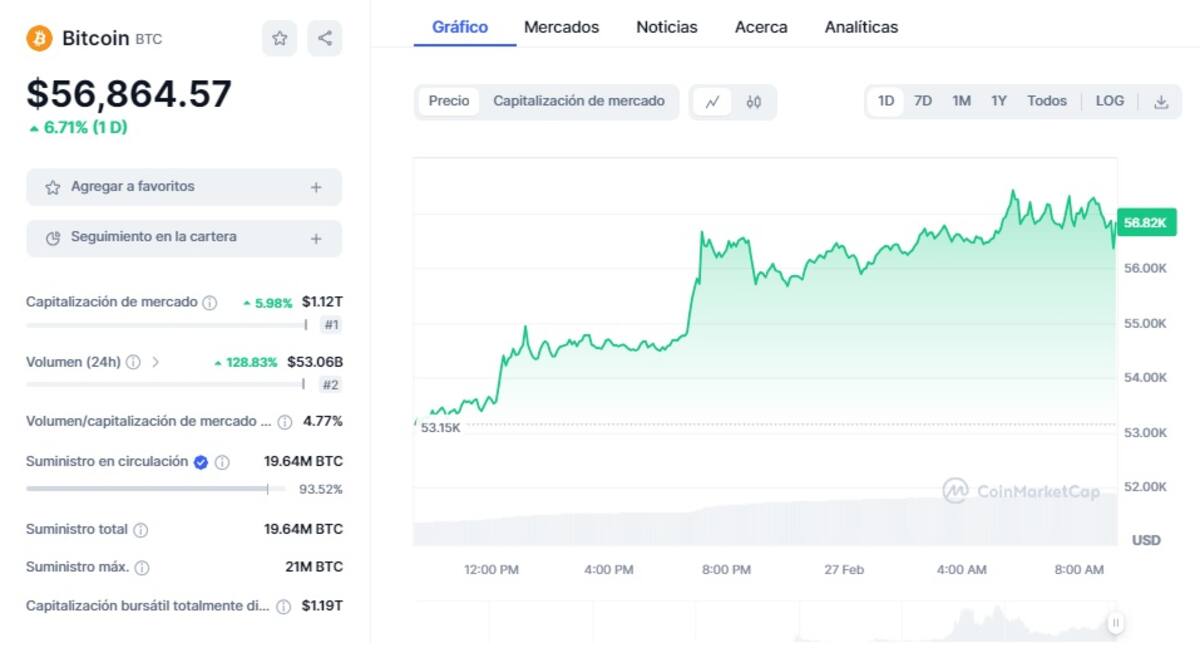Click the timeline range slider handle

1115,623
